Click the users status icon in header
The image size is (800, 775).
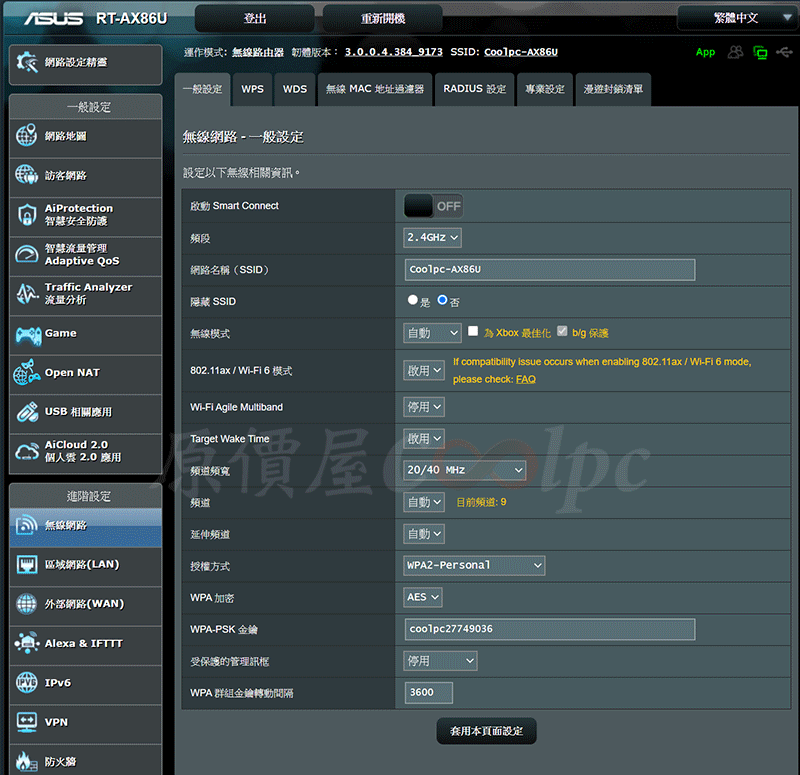pyautogui.click(x=735, y=52)
